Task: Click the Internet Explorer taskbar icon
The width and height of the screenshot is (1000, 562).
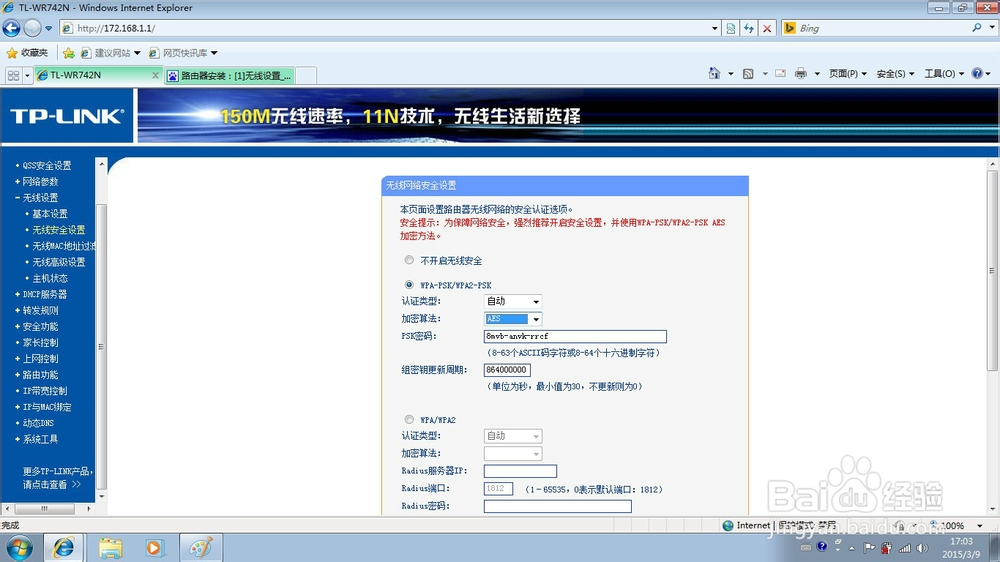Action: click(x=63, y=547)
